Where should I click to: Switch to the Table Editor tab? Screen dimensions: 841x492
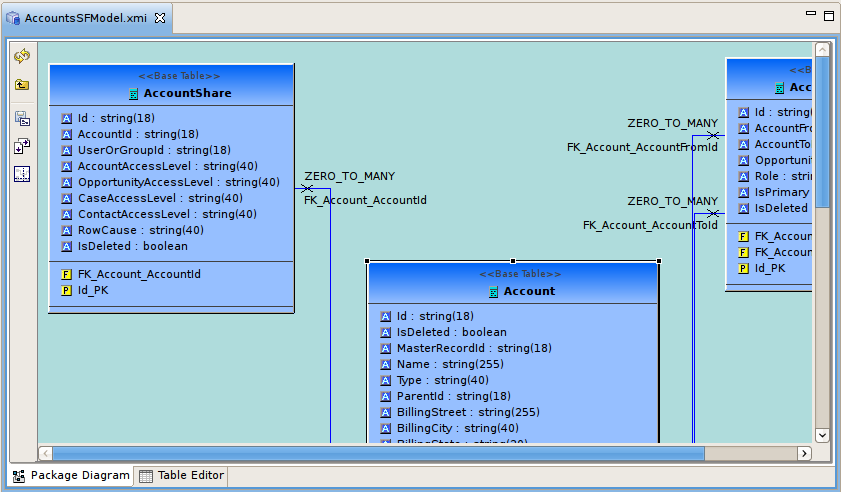click(x=181, y=476)
